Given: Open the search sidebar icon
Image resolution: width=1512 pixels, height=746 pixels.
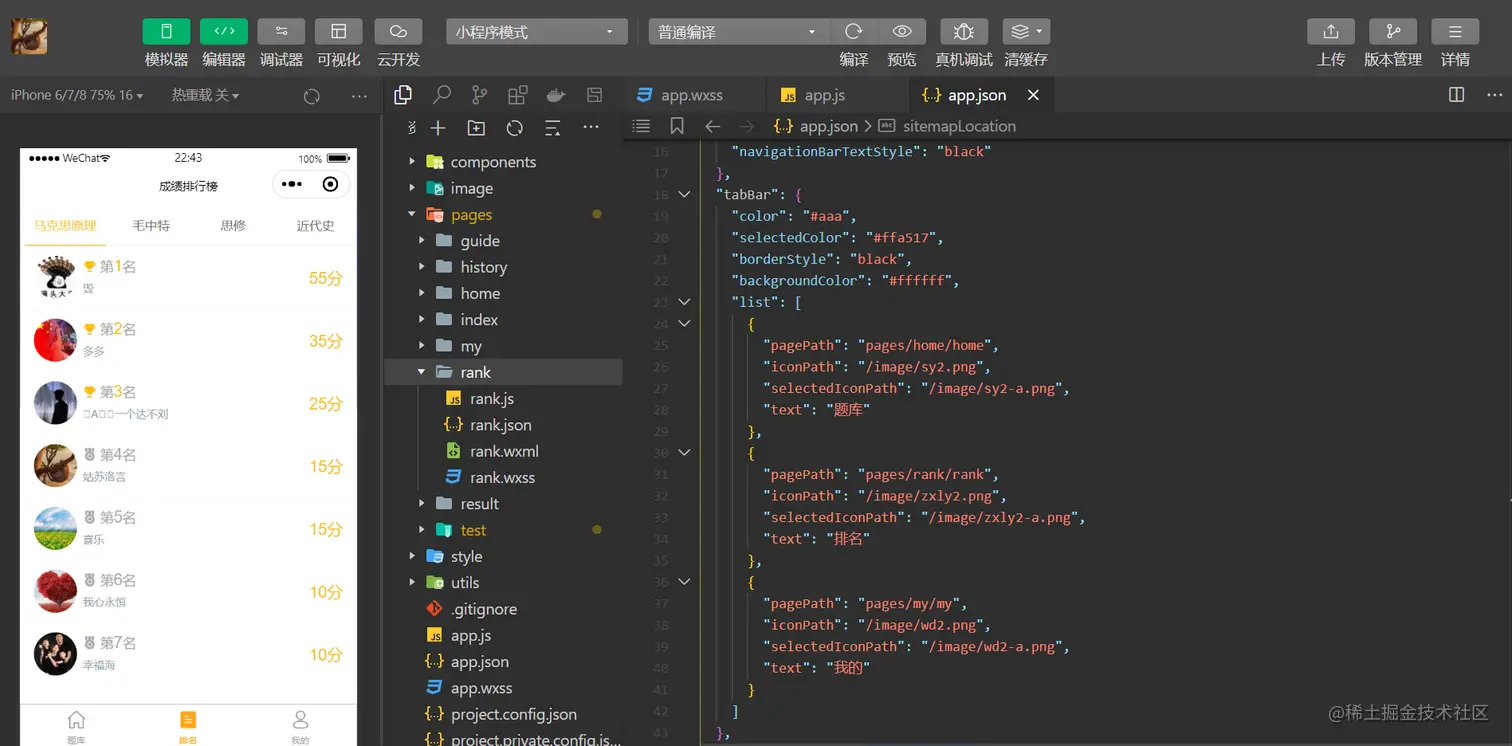Looking at the screenshot, I should (441, 95).
